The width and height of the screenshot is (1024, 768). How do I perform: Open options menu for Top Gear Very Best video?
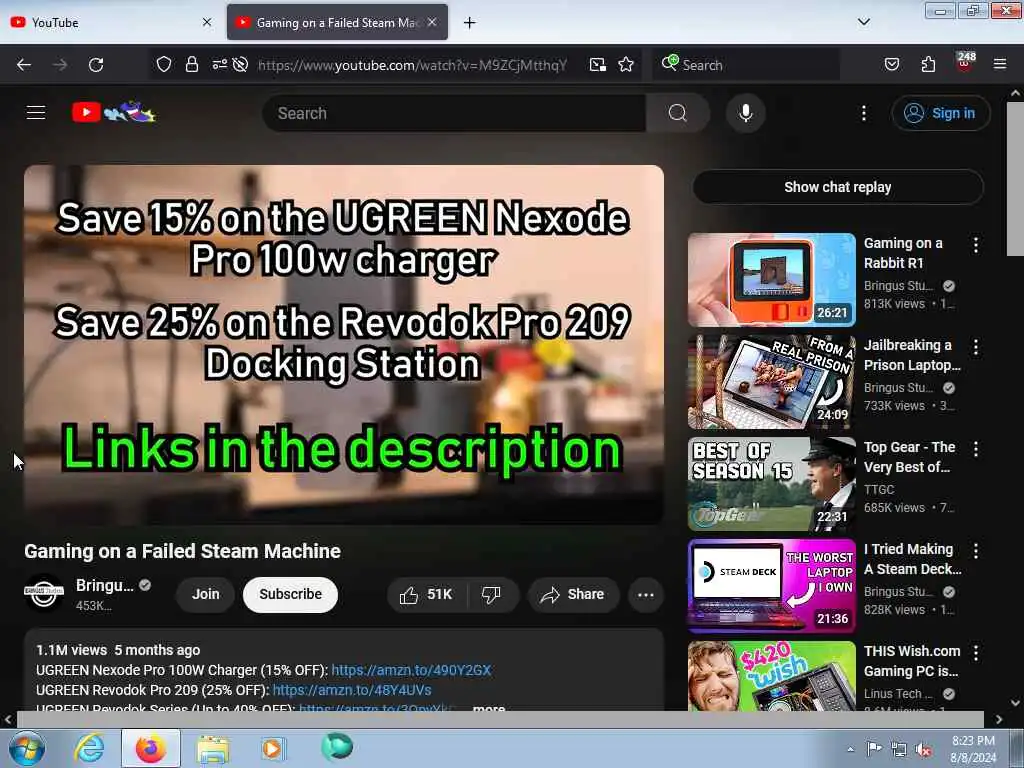click(x=976, y=449)
